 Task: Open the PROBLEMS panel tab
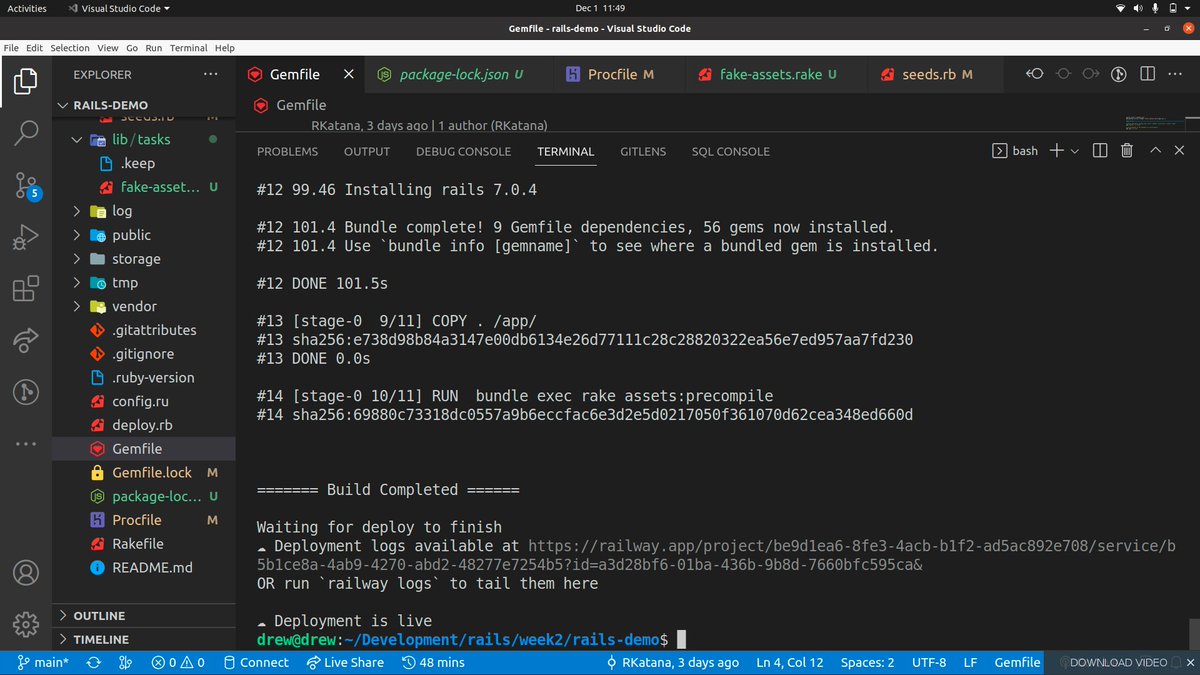[287, 152]
